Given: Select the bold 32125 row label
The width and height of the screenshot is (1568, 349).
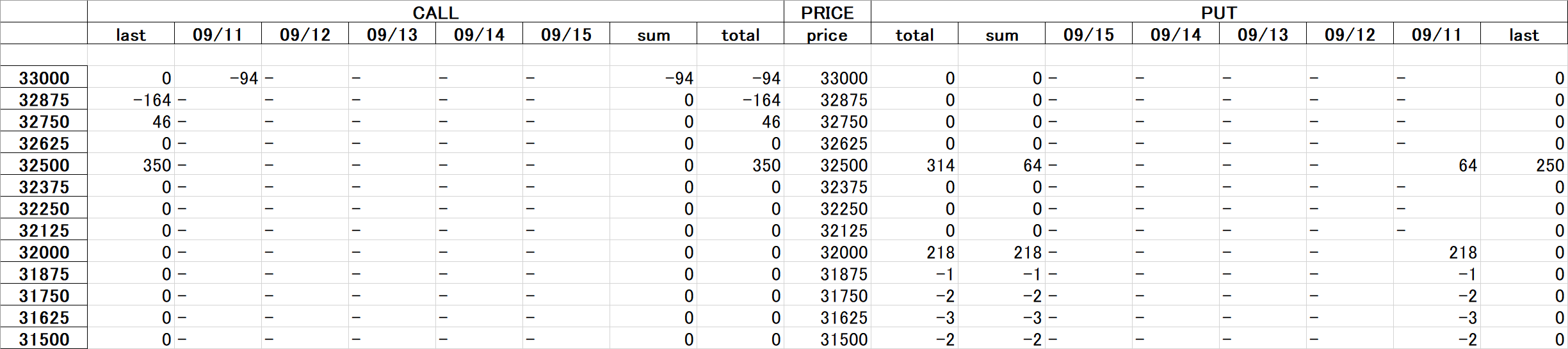Looking at the screenshot, I should tap(44, 230).
